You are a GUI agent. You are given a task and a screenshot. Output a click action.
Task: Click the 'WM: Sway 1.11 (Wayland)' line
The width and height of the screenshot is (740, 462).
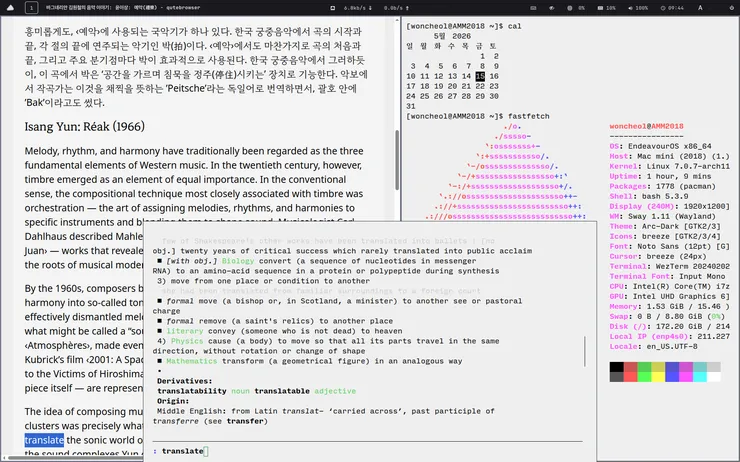point(663,216)
